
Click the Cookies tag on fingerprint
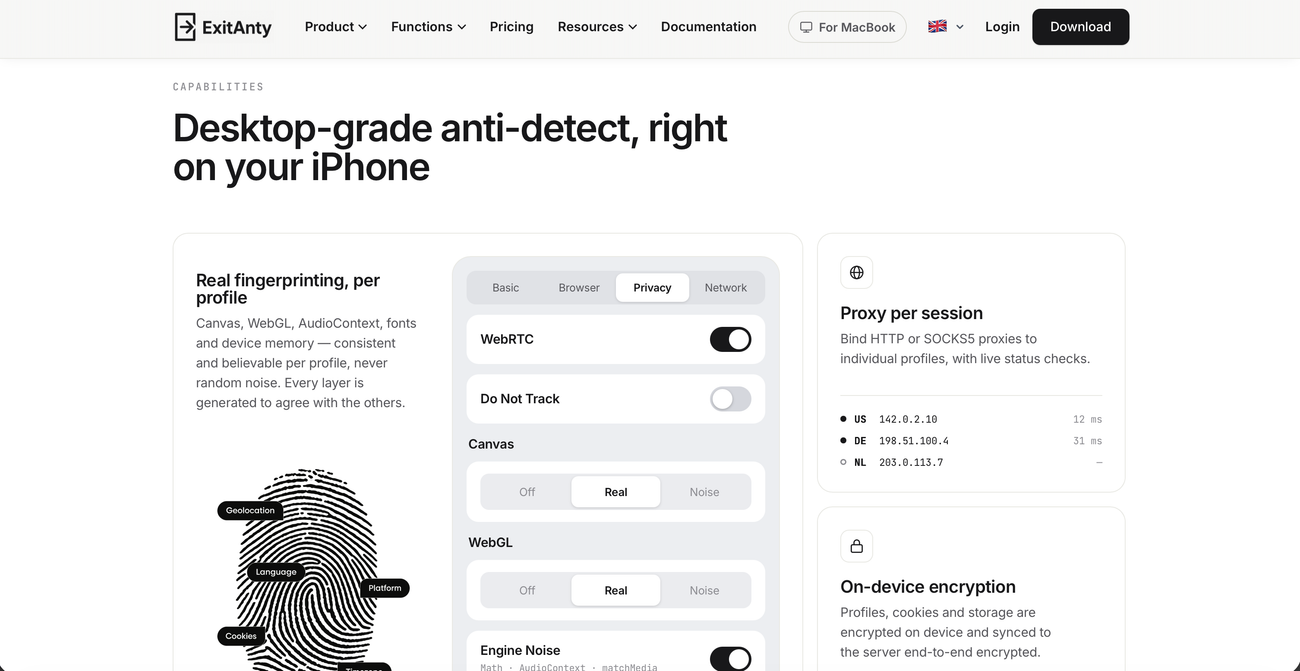(241, 636)
